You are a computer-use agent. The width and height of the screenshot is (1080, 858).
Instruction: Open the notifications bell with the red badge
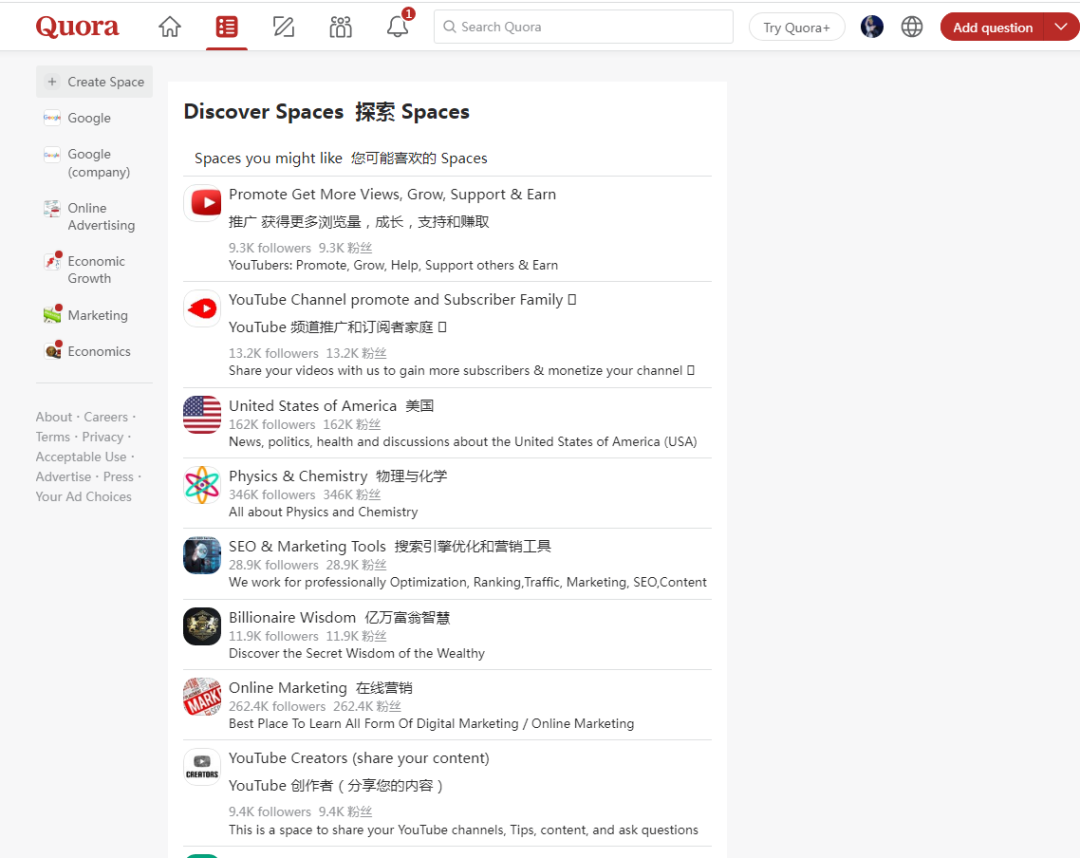pos(397,27)
